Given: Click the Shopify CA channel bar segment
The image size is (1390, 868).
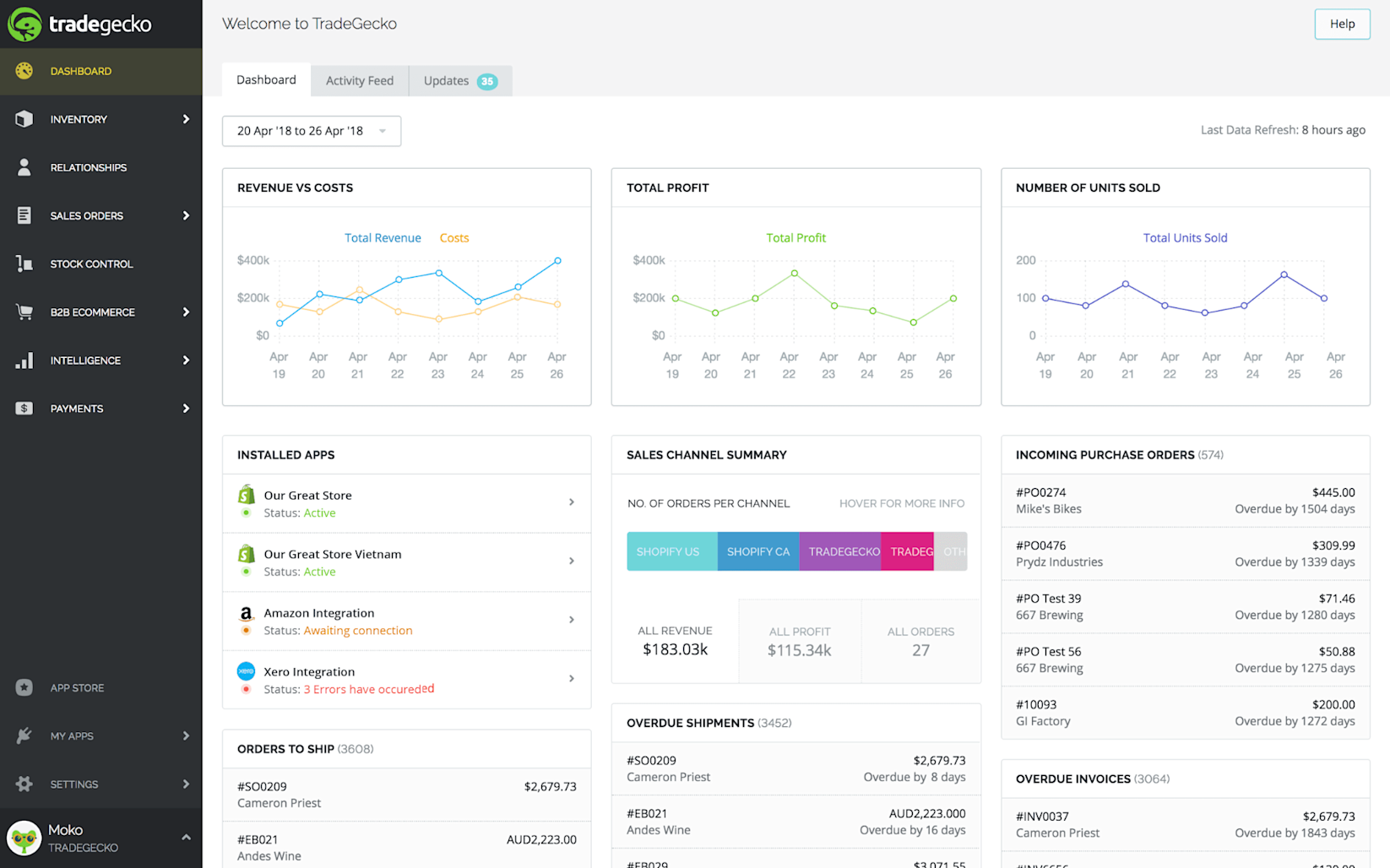Looking at the screenshot, I should (758, 551).
